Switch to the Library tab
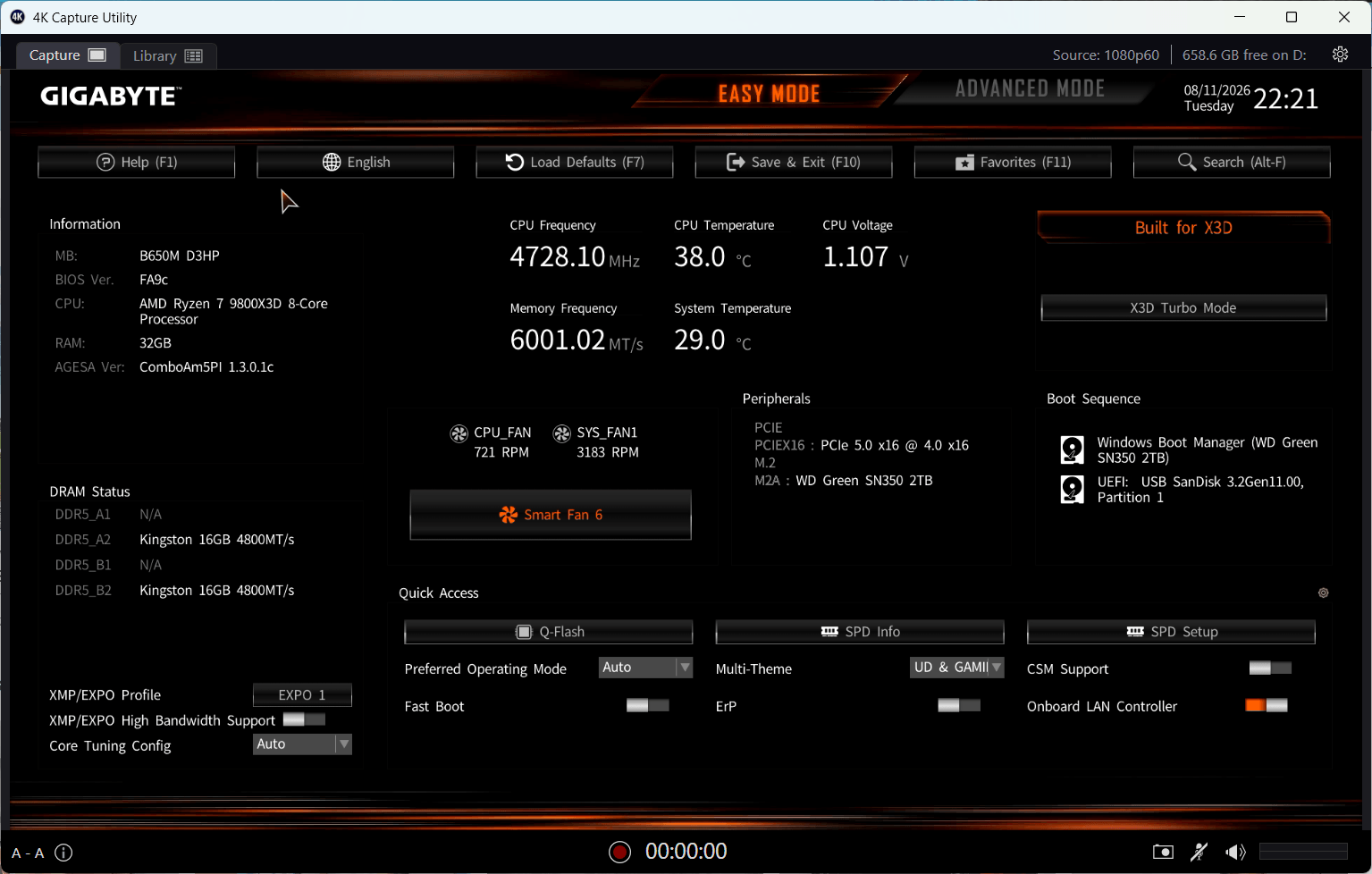 [168, 55]
